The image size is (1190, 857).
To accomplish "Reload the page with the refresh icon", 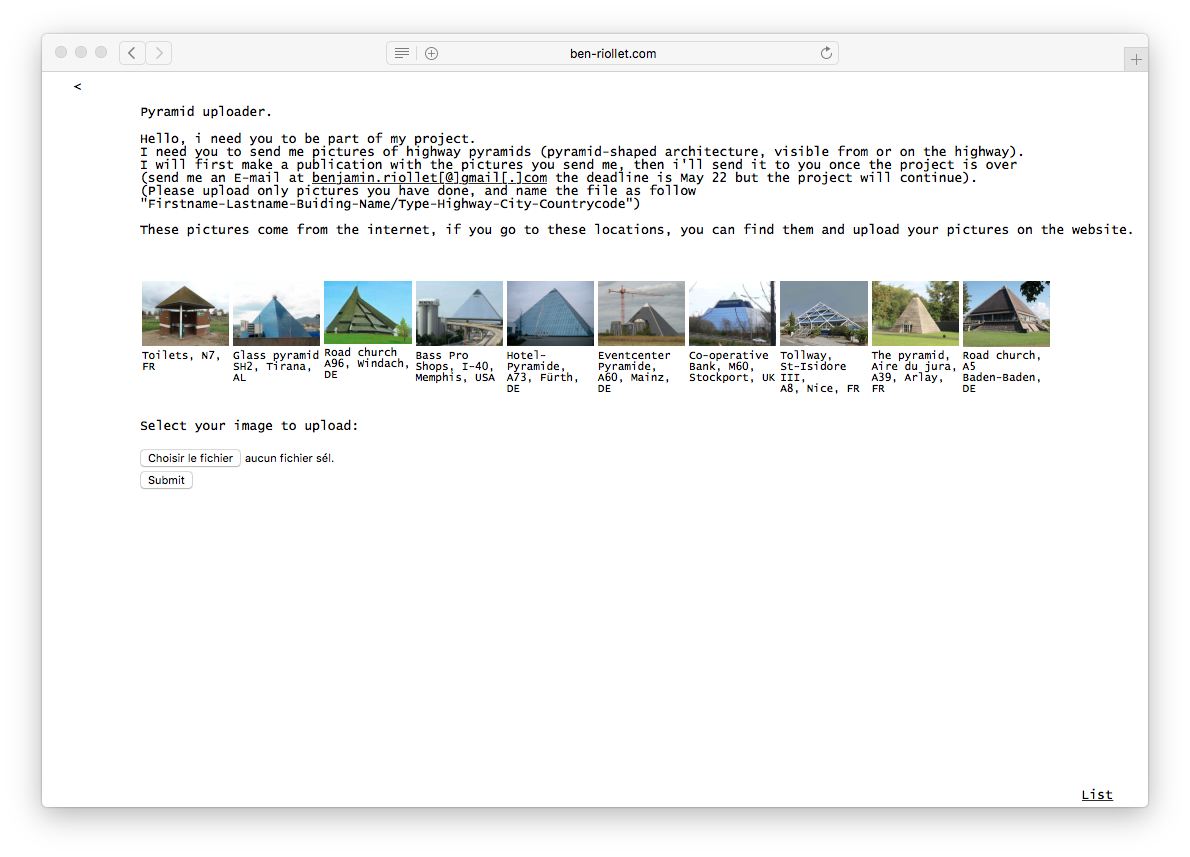I will [826, 53].
